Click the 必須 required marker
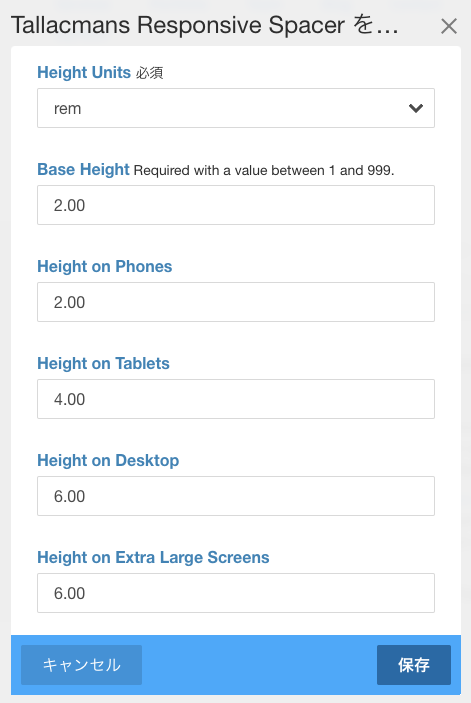Viewport: 471px width, 703px height. point(149,73)
